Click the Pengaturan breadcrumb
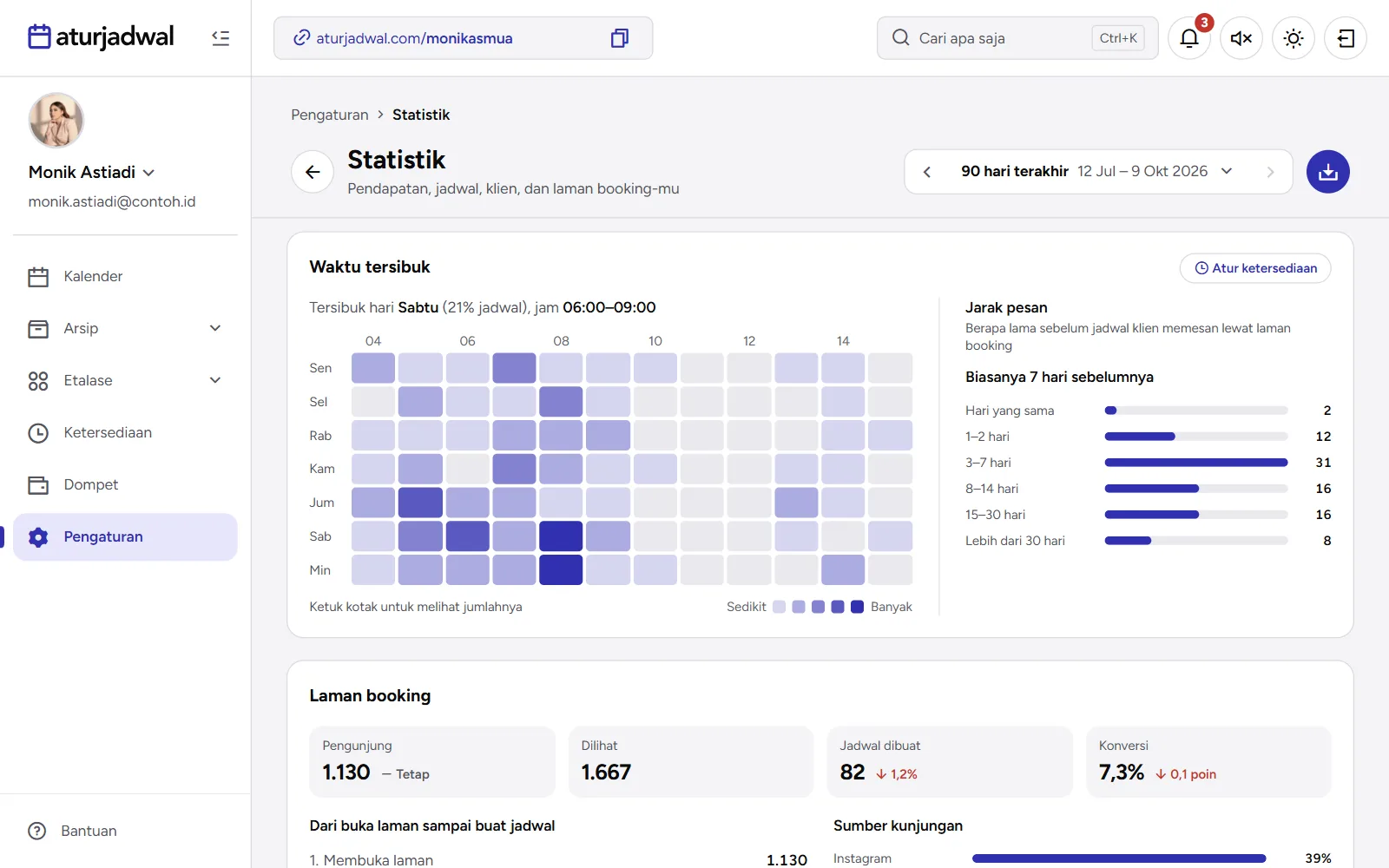This screenshot has height=868, width=1389. [330, 115]
